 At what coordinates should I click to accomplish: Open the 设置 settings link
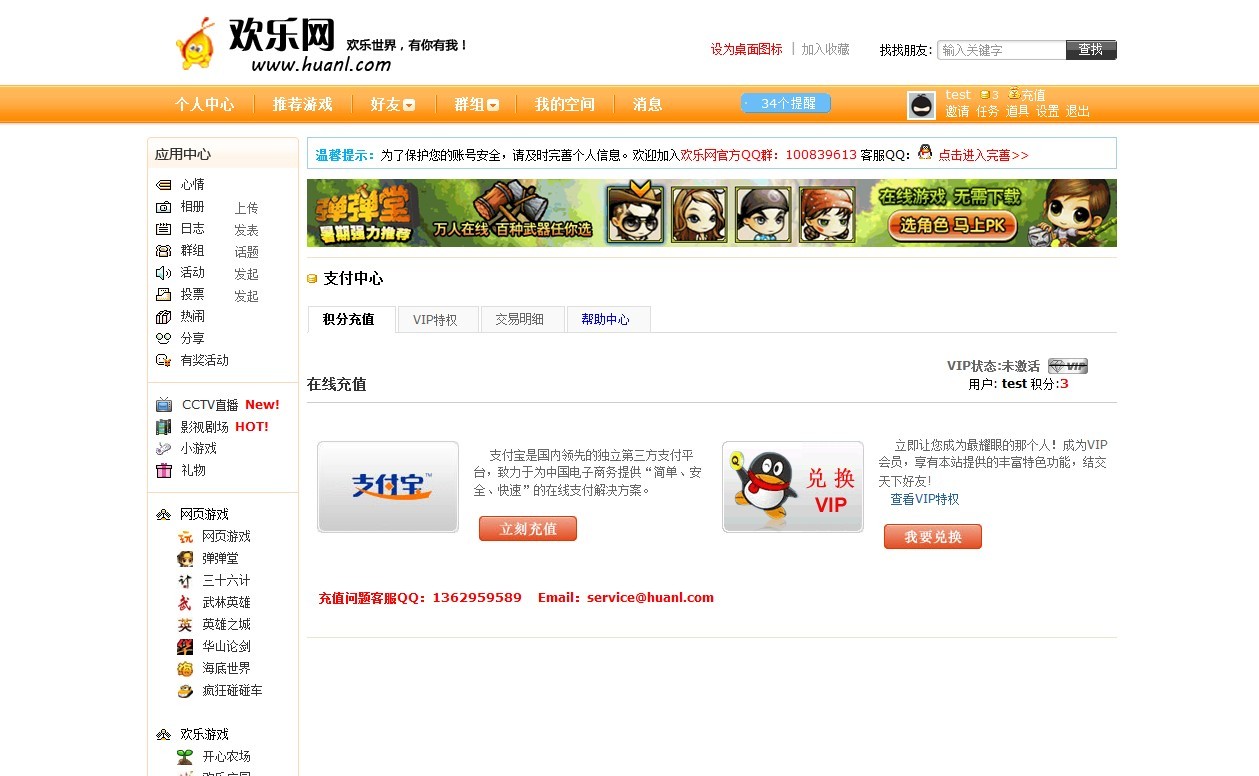point(1048,112)
